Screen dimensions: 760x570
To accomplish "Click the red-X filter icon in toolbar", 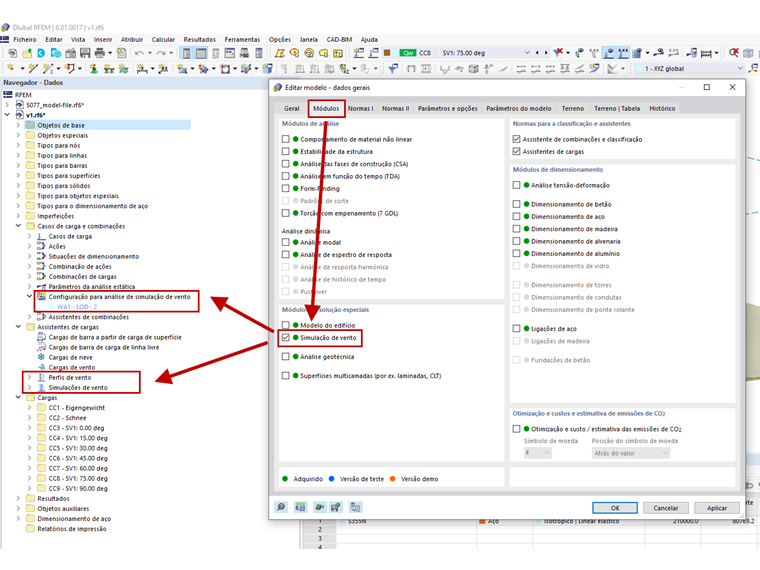I will tap(558, 52).
